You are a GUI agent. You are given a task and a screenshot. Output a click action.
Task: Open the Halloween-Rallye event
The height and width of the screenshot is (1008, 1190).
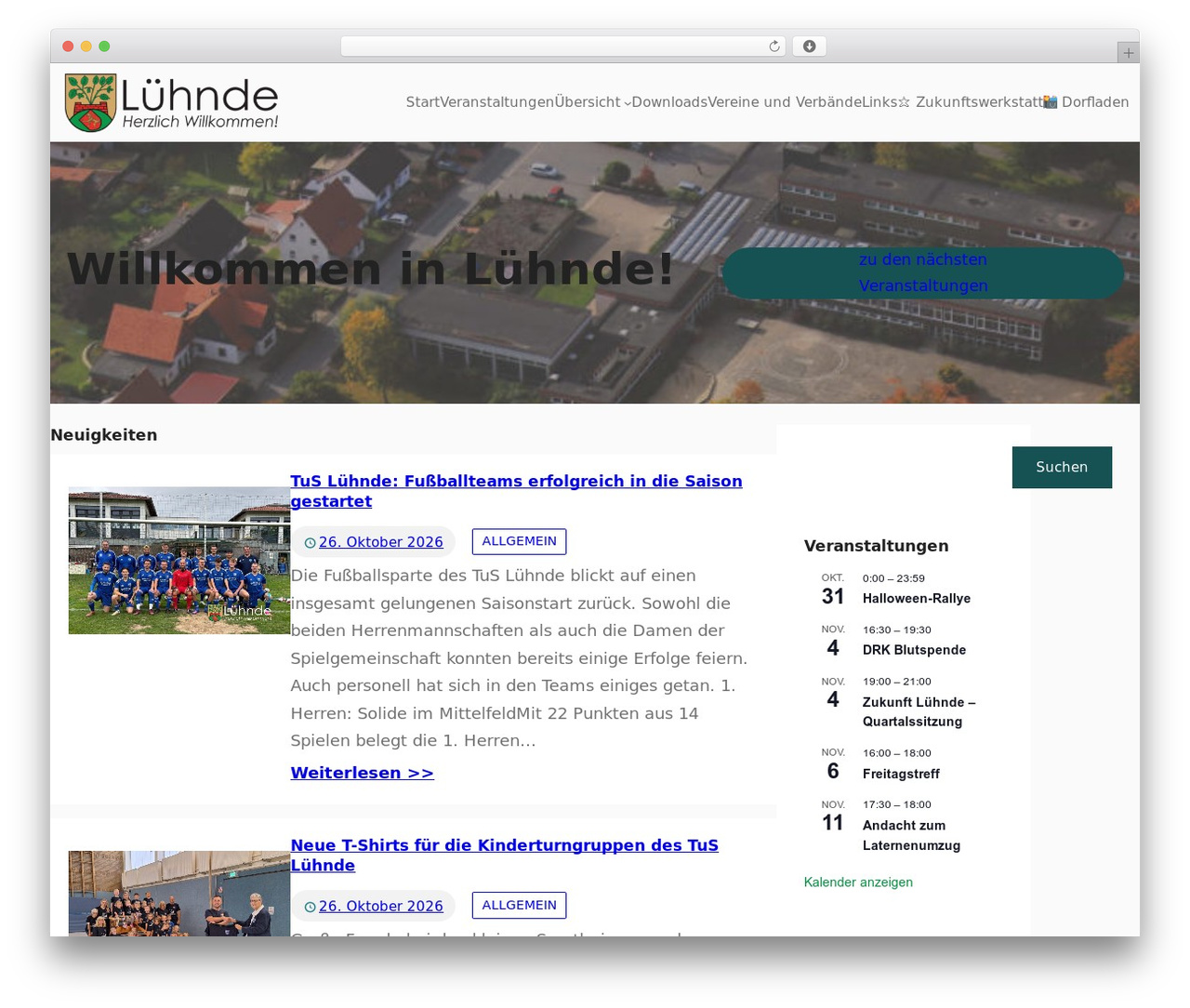917,599
